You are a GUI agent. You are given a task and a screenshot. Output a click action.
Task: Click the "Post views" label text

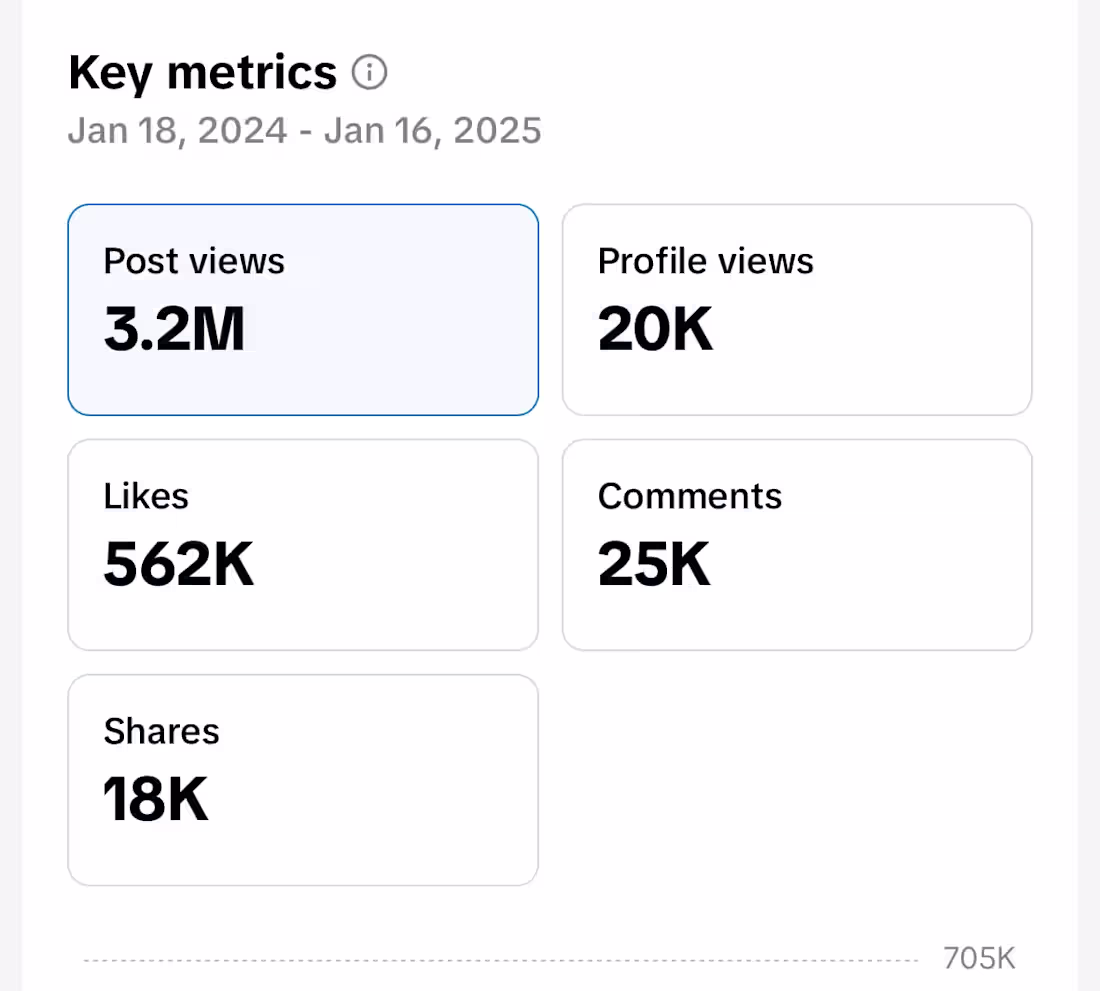coord(195,262)
